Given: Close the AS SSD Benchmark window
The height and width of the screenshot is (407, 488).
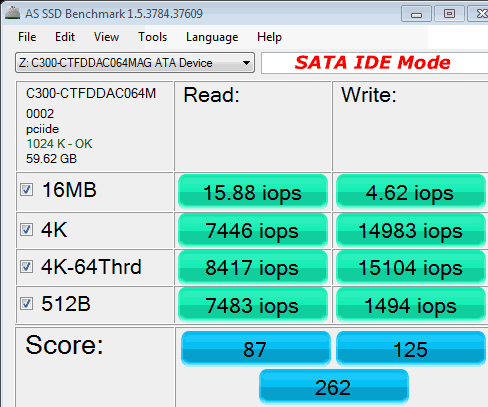Looking at the screenshot, I should pos(478,14).
